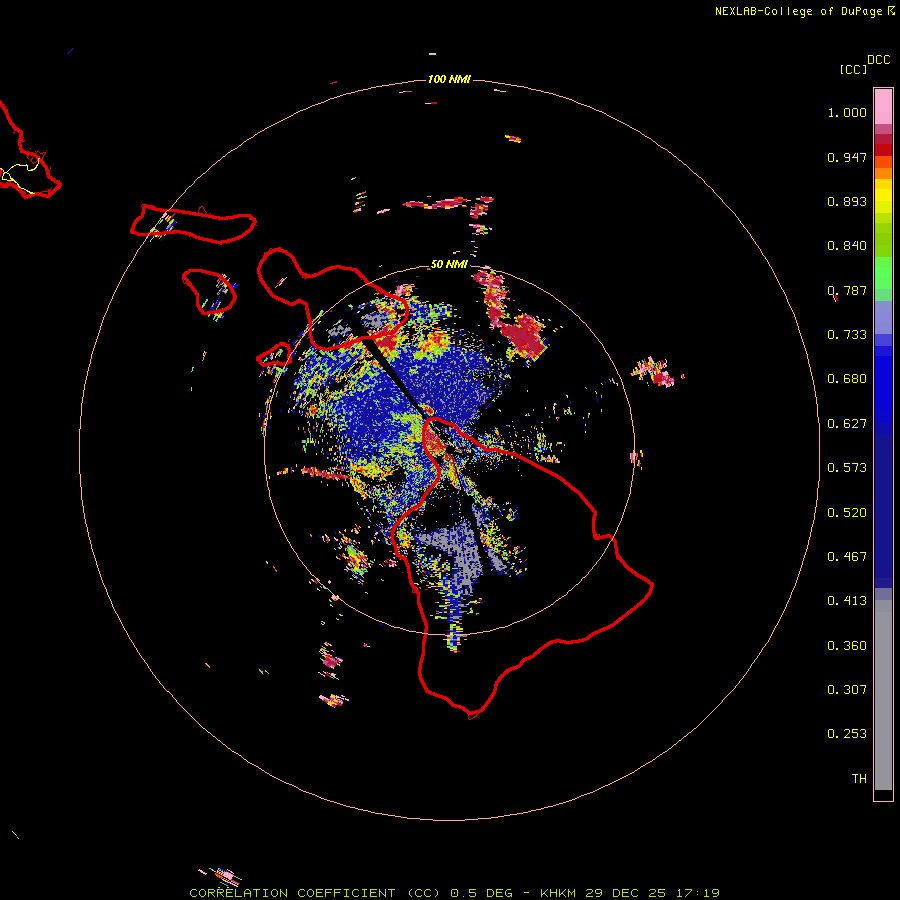Click the 0.573 scale value
Screen dimensions: 900x900
point(847,468)
